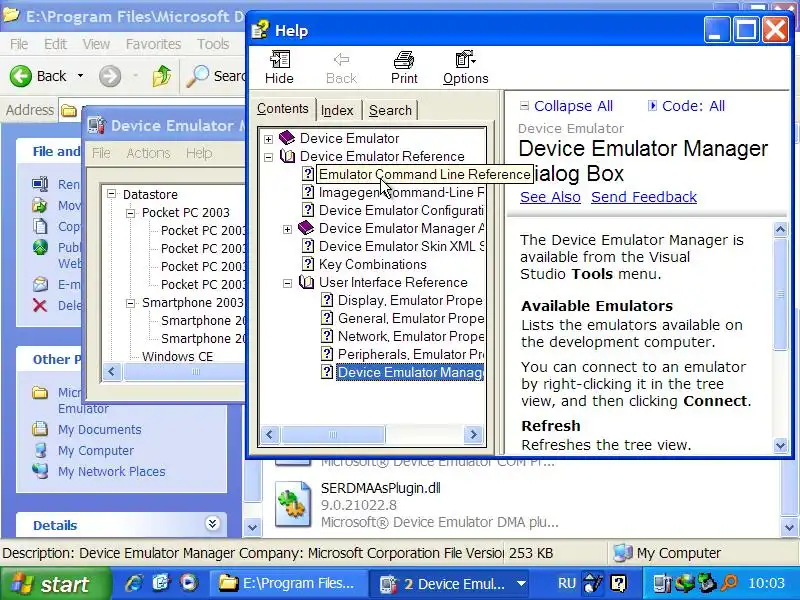Switch to the E:\Program Files taskbar button
This screenshot has width=800, height=600.
(x=287, y=583)
